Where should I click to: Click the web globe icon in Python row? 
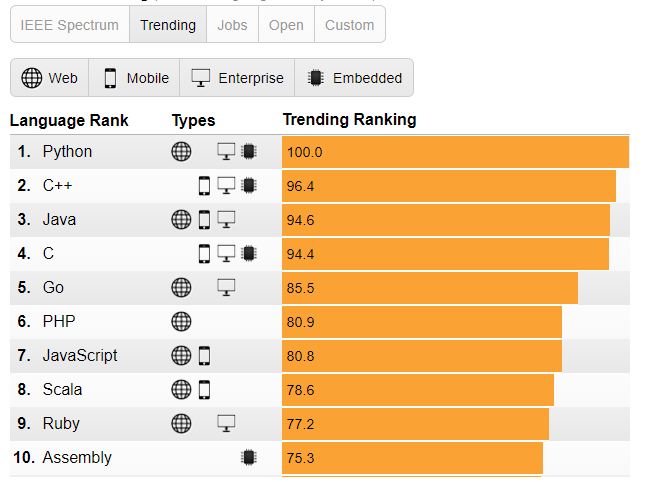coord(181,152)
